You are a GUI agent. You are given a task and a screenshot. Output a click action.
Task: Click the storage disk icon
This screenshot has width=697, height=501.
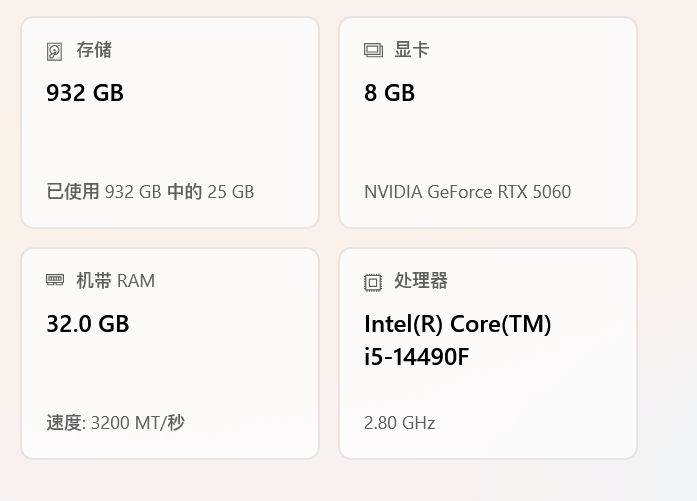tap(55, 51)
